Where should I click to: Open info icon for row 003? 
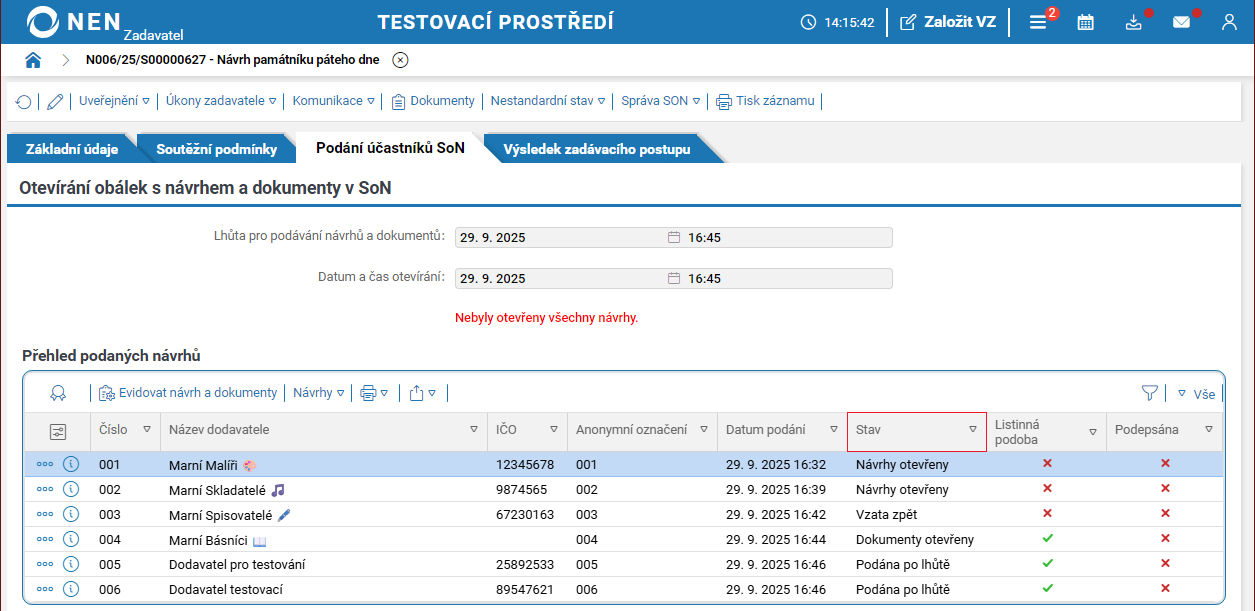pos(71,514)
